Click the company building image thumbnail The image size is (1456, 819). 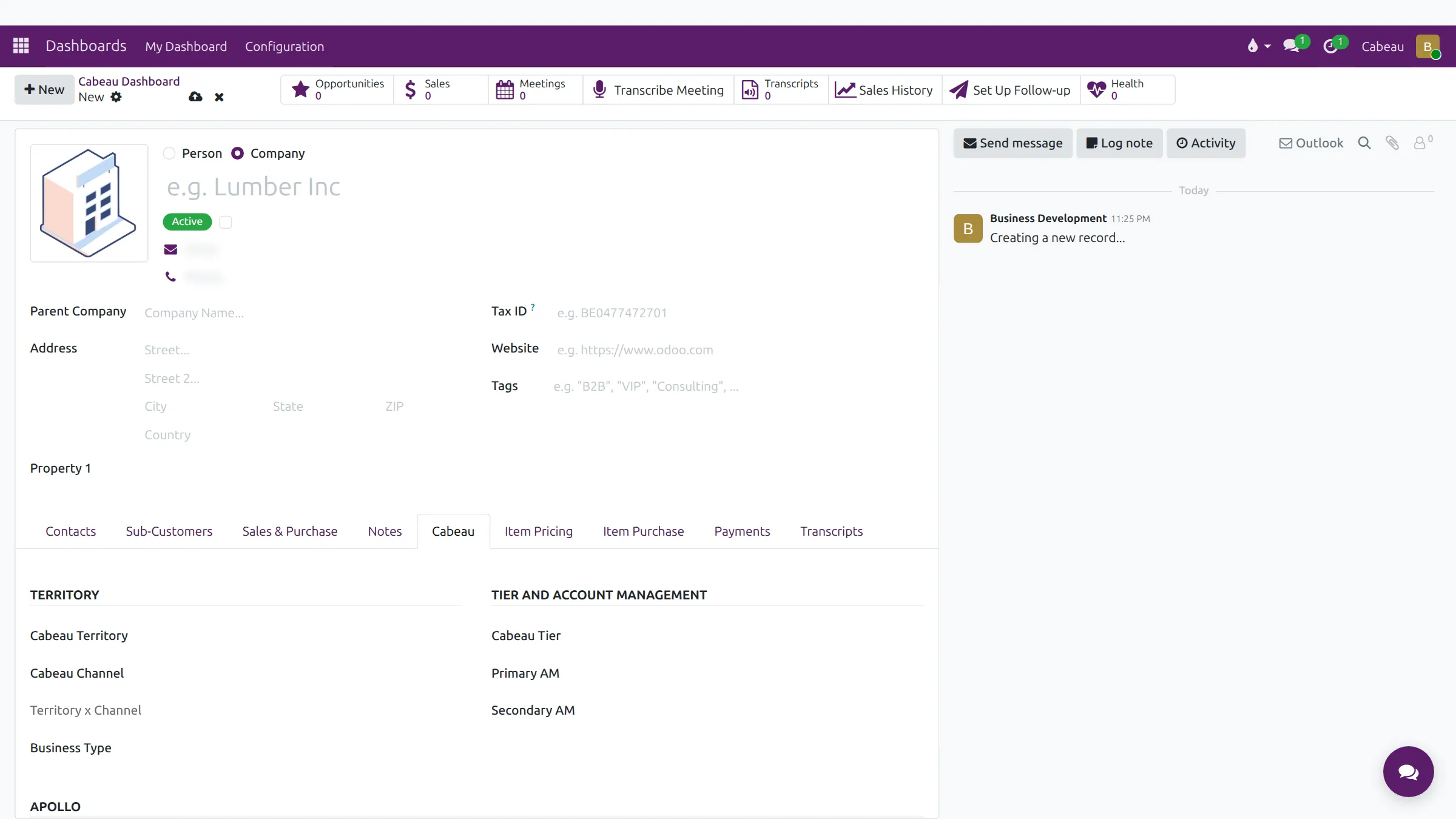89,203
